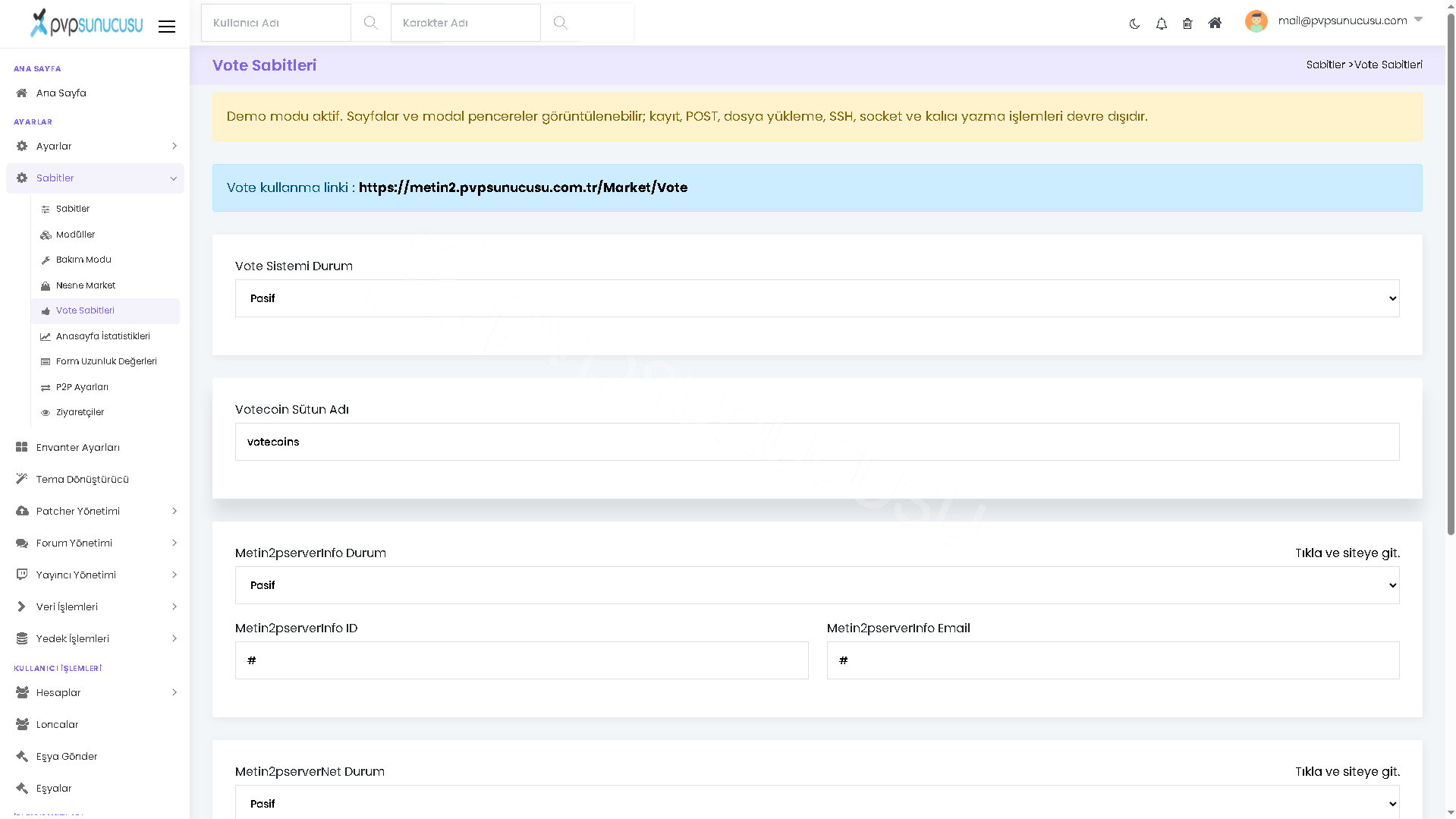Open Metin2pserverInfo Durum dropdown
This screenshot has width=1456, height=819.
(x=817, y=585)
